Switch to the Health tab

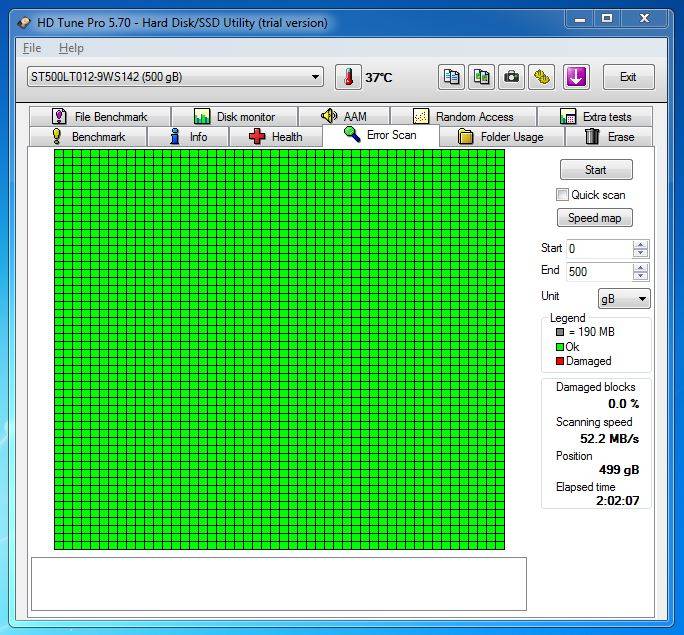(276, 137)
